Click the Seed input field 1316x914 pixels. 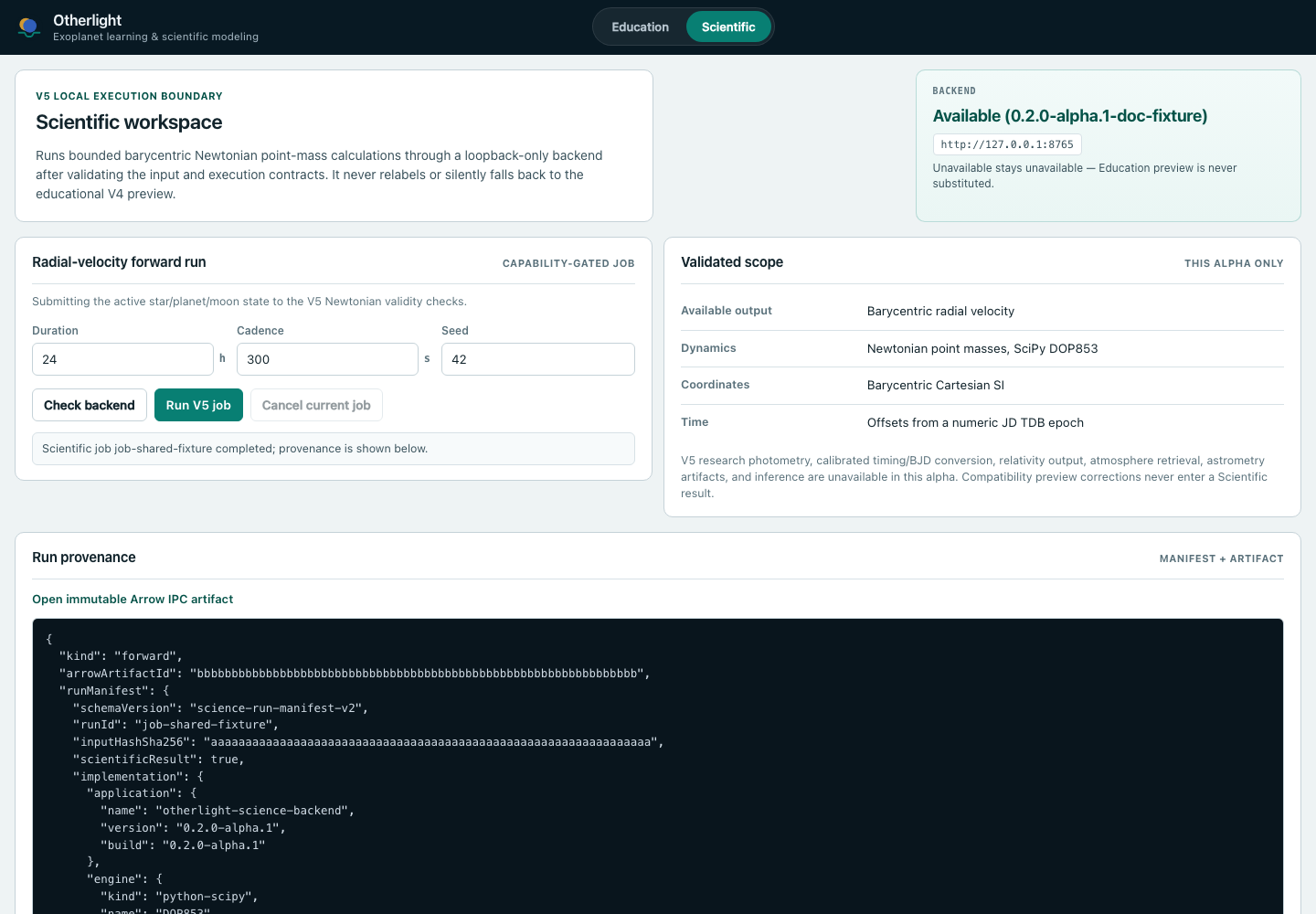tap(538, 359)
